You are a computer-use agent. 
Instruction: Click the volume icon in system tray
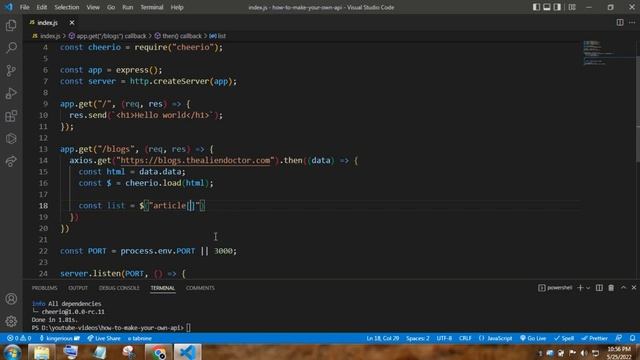point(584,353)
